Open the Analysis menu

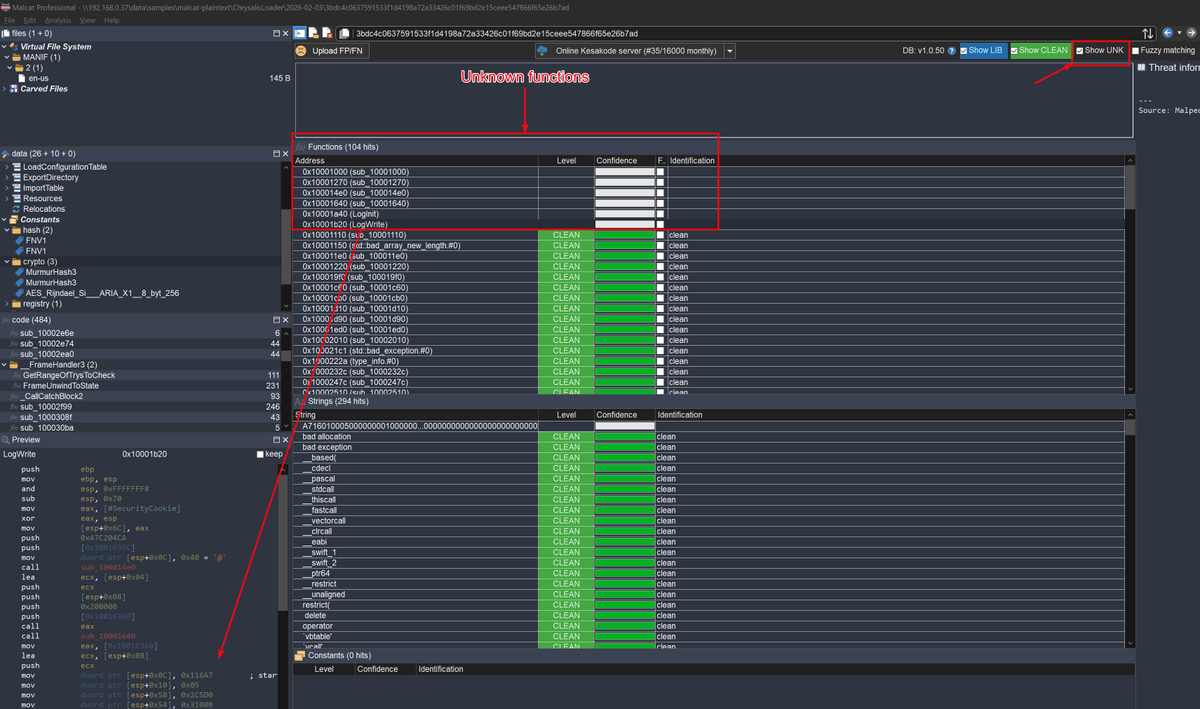tap(58, 20)
